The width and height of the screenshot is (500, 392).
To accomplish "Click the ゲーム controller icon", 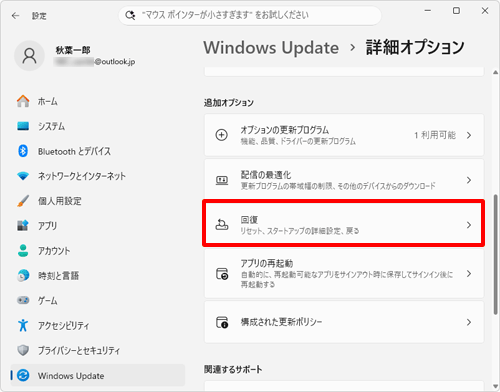I will point(23,300).
